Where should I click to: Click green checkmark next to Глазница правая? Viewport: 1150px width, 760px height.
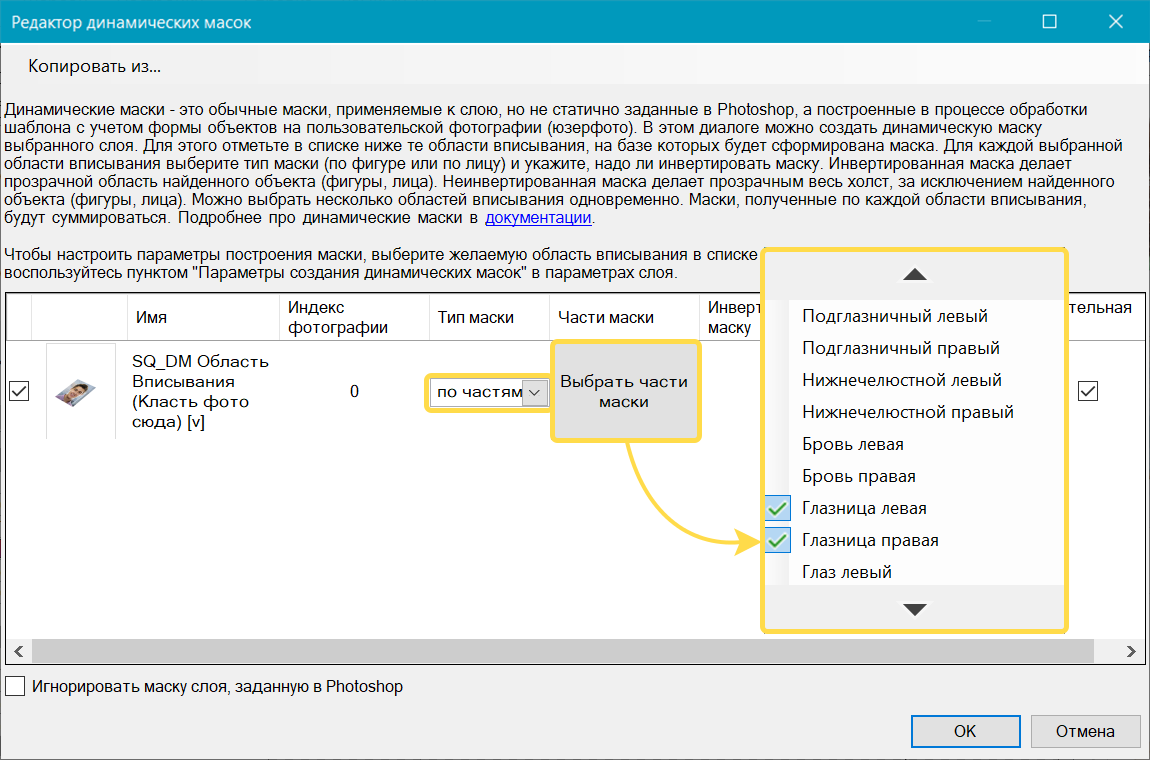pyautogui.click(x=778, y=541)
